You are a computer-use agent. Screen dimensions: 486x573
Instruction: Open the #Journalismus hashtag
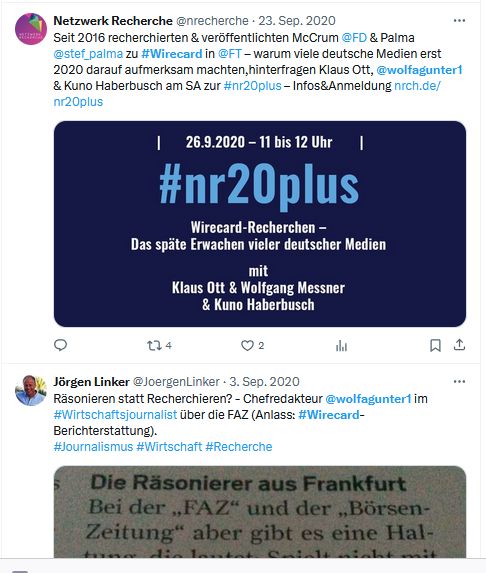pos(93,447)
